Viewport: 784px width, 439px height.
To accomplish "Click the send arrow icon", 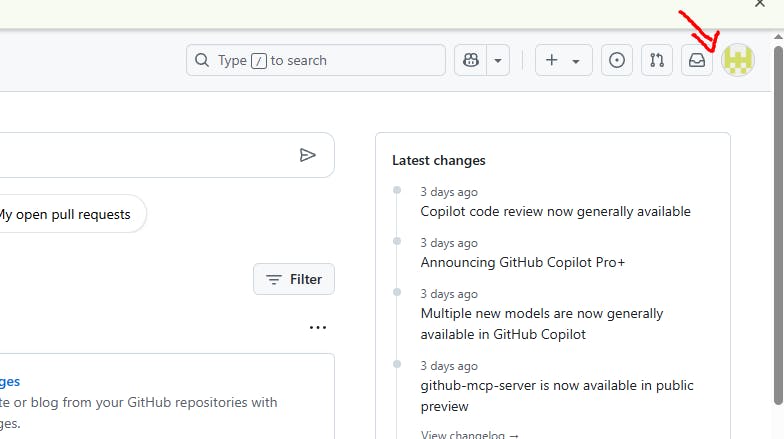I will click(x=308, y=155).
